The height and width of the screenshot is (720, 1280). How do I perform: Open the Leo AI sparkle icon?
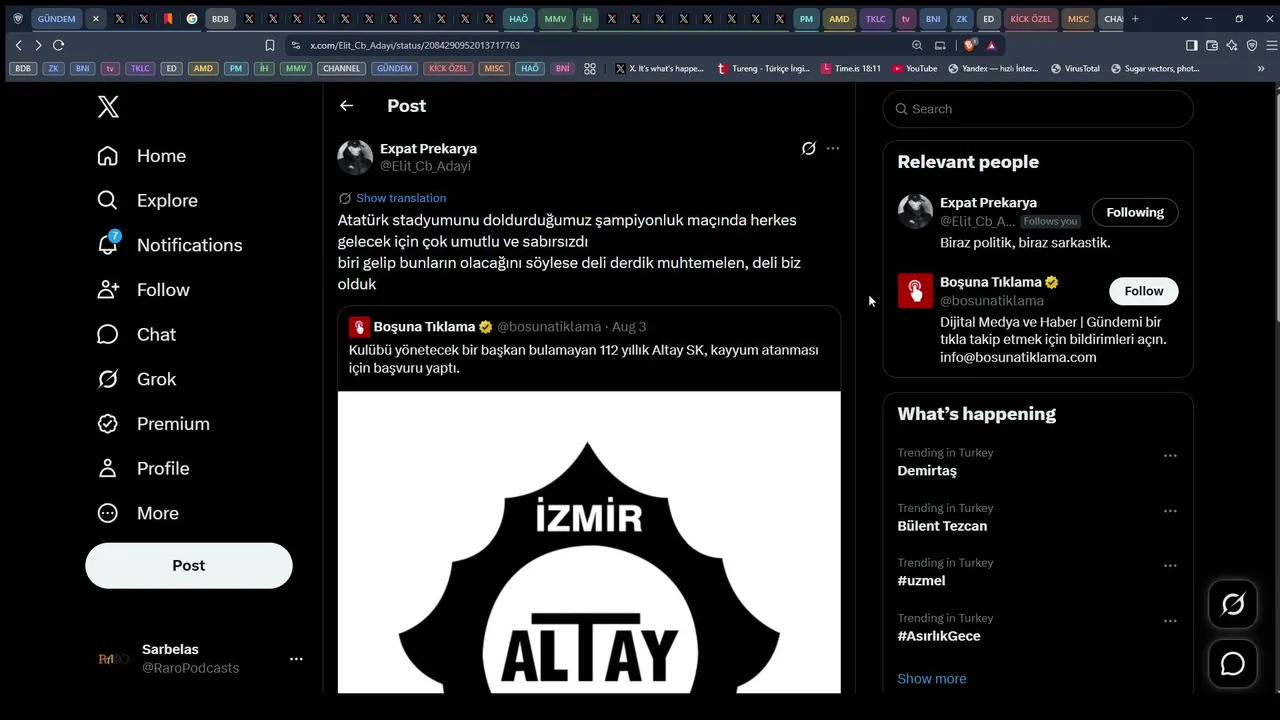(x=1232, y=45)
